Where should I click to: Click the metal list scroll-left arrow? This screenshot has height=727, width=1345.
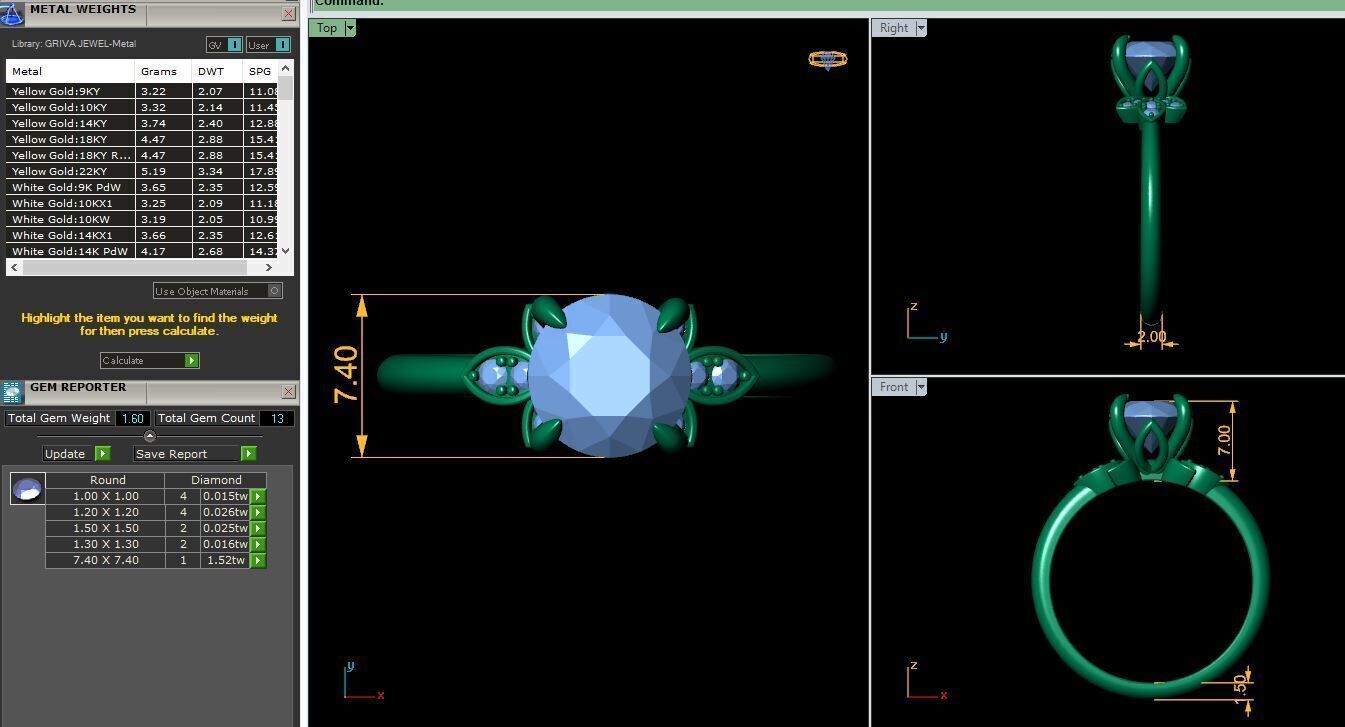pos(14,267)
